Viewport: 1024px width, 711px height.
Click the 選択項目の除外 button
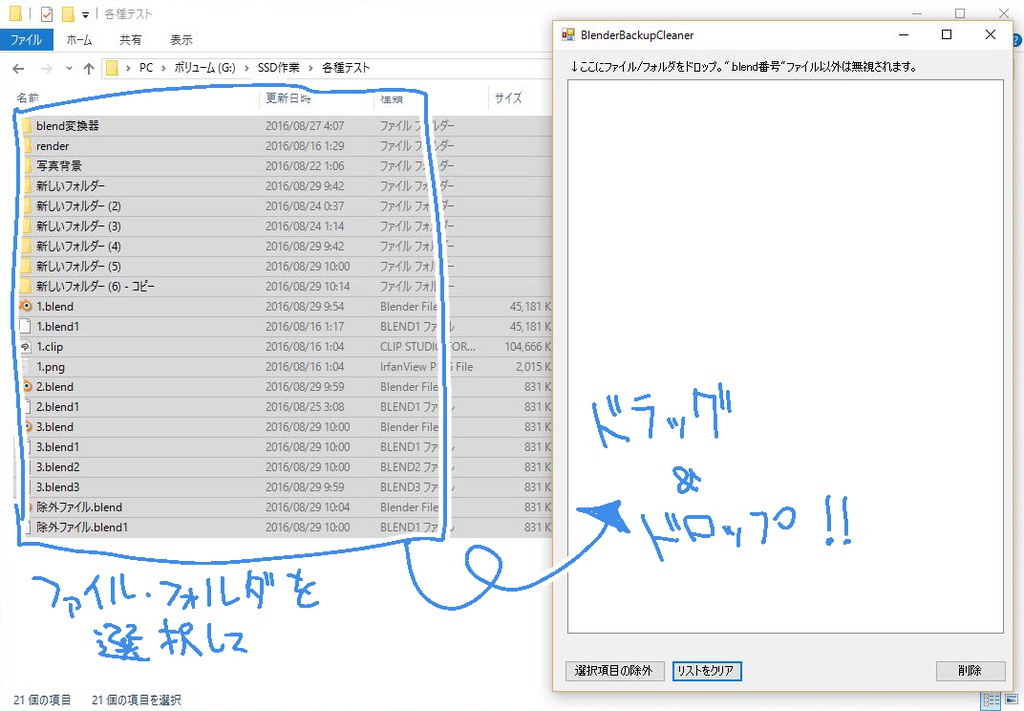[614, 671]
